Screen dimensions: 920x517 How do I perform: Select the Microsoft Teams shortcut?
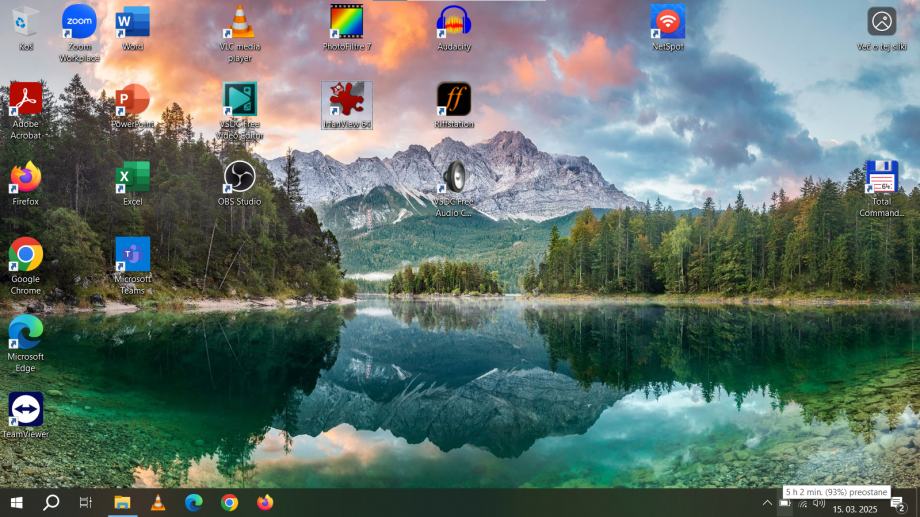[x=133, y=266]
